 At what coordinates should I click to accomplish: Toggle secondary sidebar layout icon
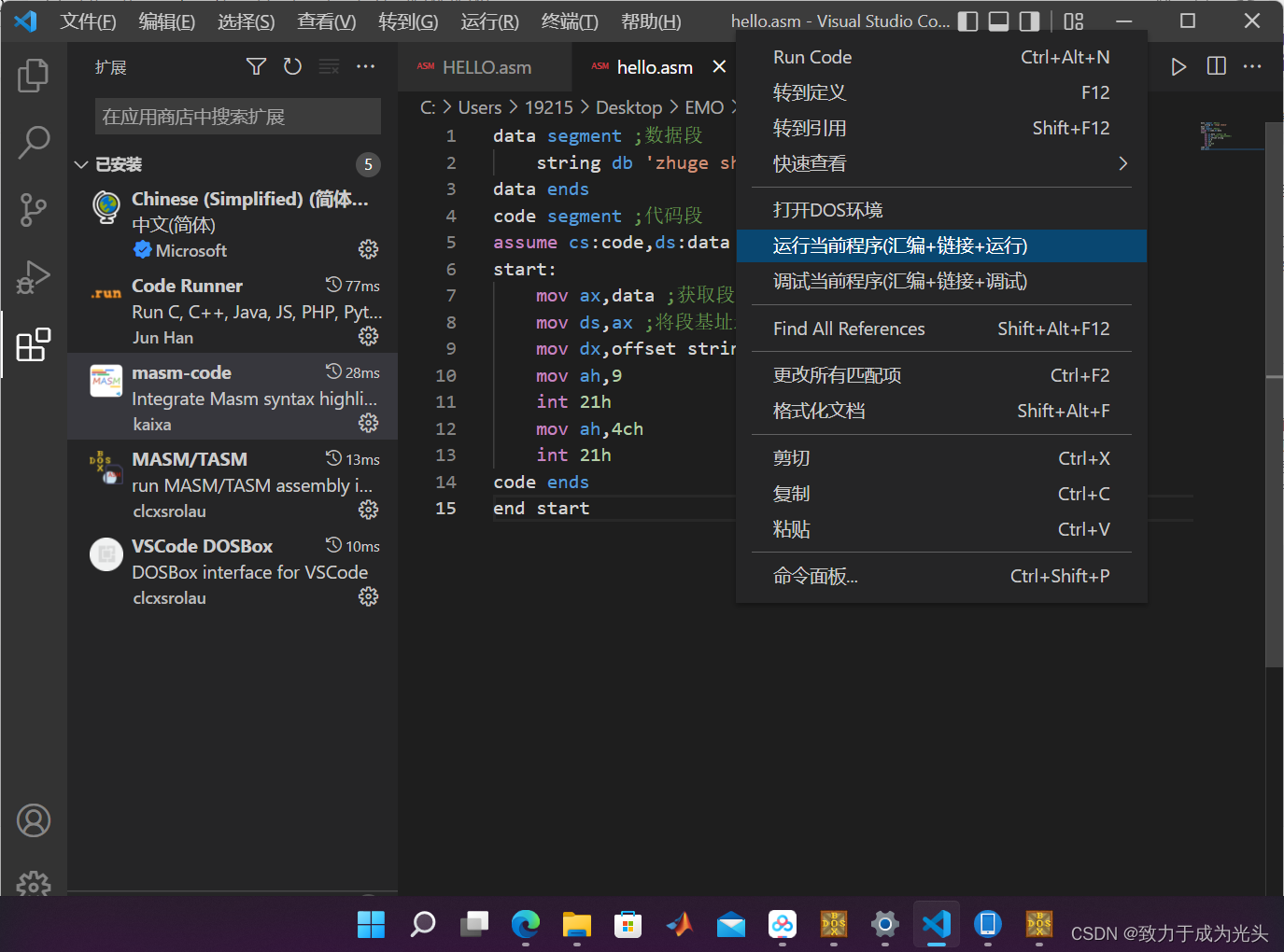pyautogui.click(x=1029, y=21)
